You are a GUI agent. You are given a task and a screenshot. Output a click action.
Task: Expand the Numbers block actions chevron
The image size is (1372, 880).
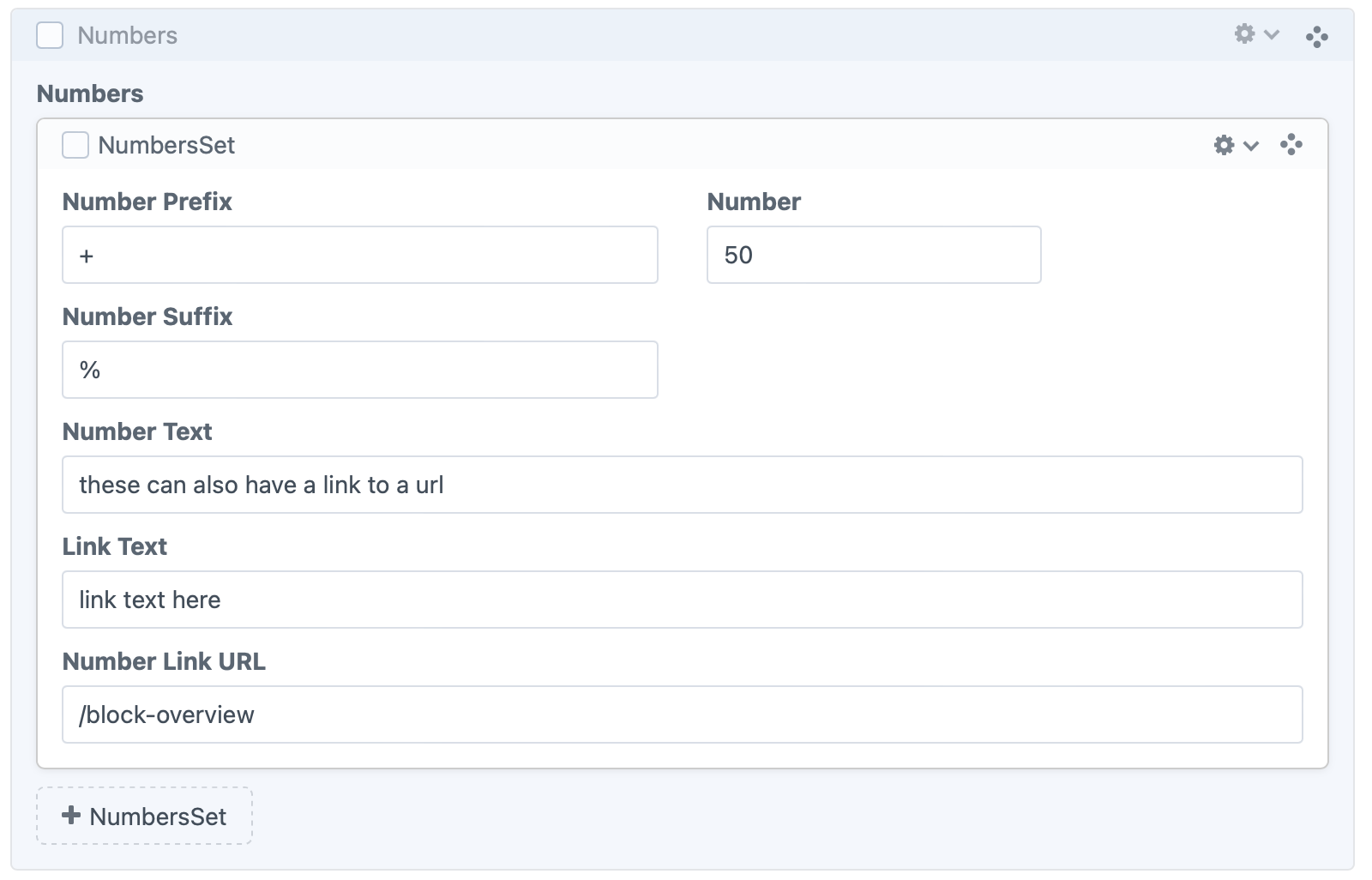point(1272,35)
